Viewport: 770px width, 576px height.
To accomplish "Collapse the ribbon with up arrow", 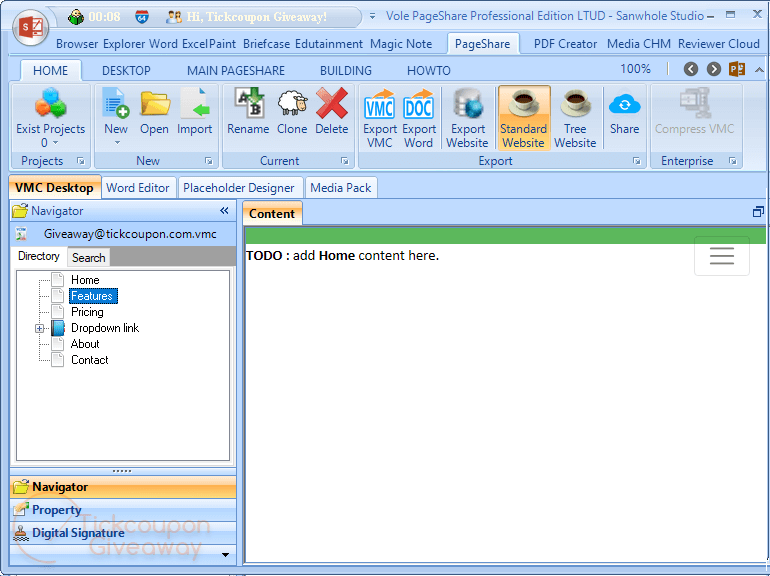I will point(759,70).
